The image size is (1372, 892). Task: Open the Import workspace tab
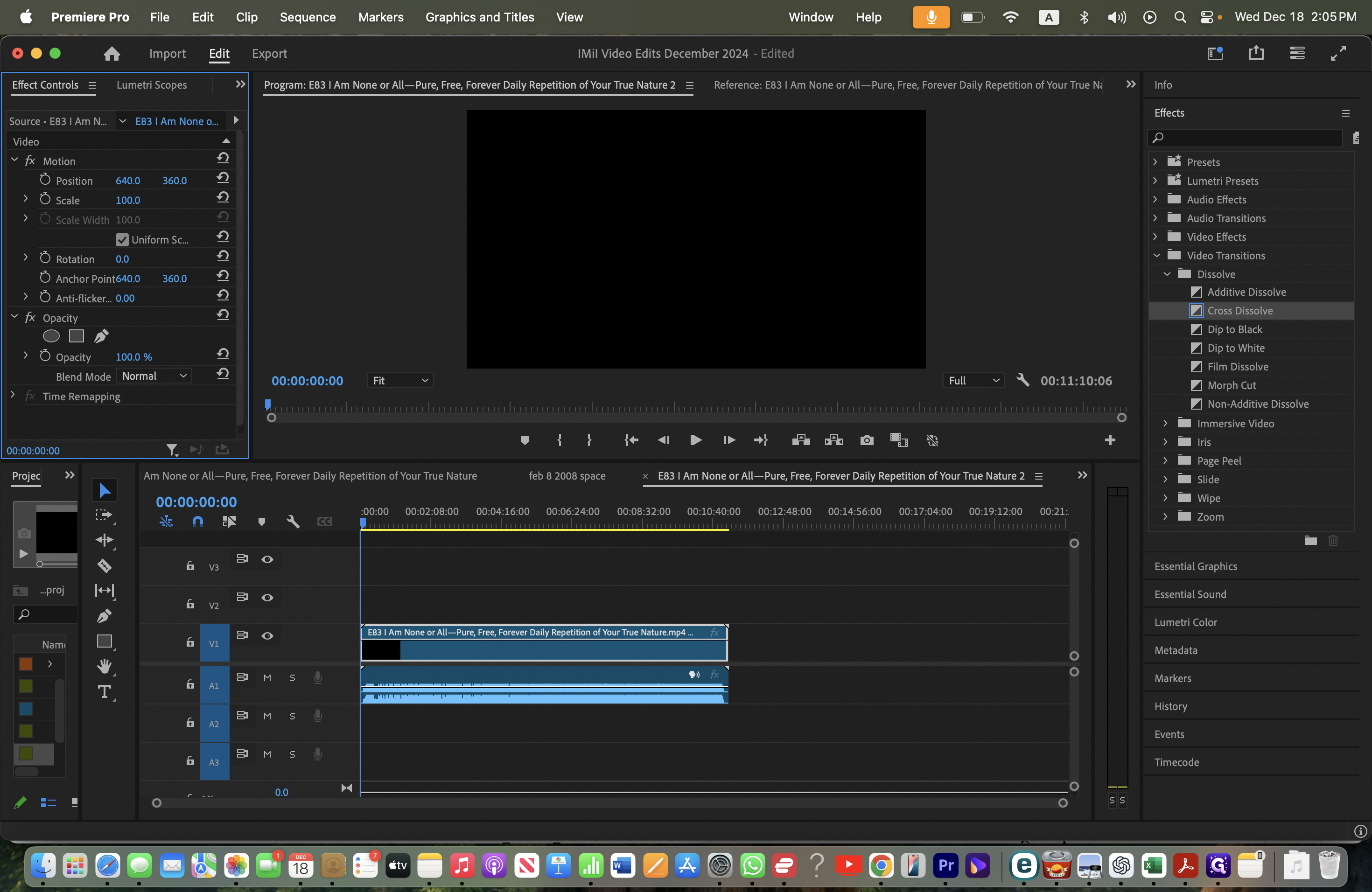tap(167, 54)
